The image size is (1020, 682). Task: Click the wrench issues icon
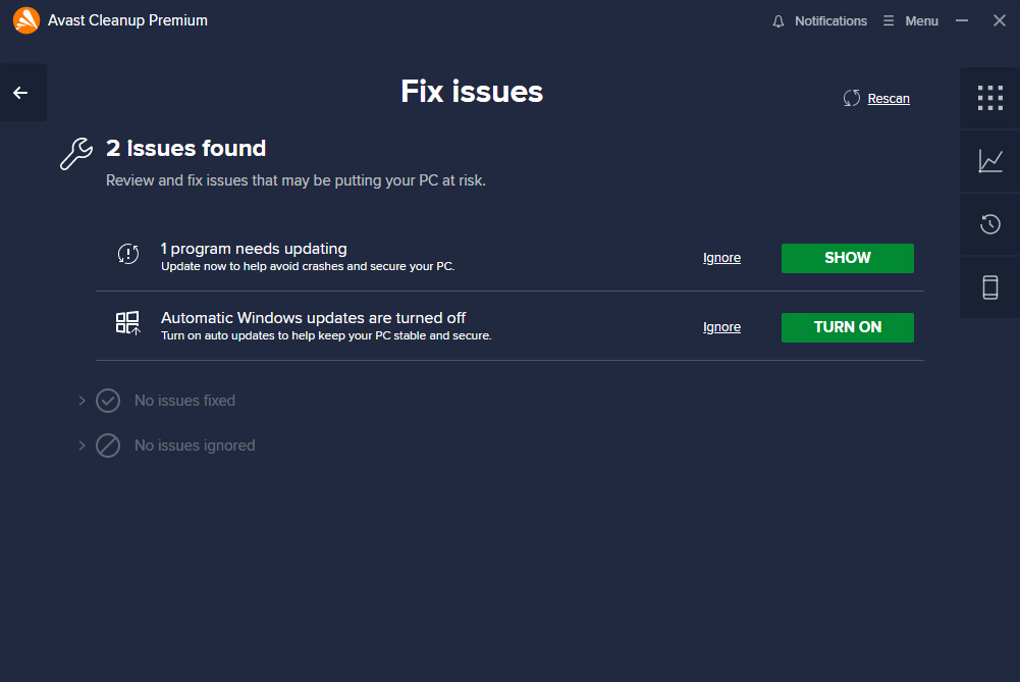click(x=76, y=154)
